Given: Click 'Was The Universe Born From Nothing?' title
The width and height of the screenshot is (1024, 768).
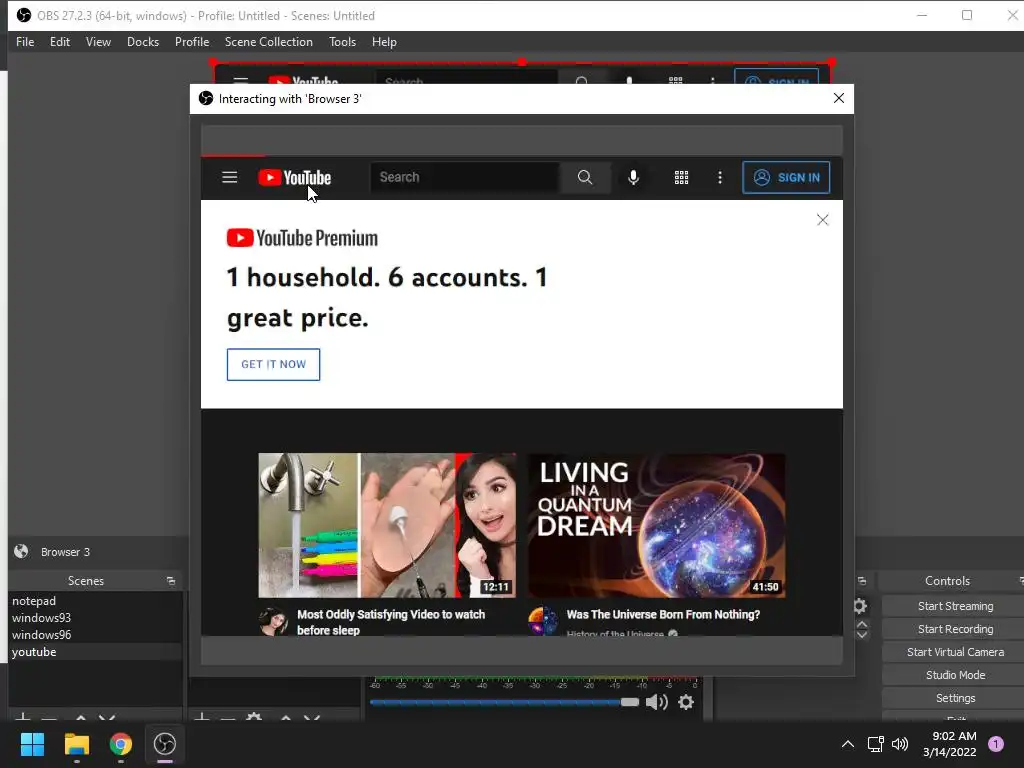Looking at the screenshot, I should click(663, 615).
